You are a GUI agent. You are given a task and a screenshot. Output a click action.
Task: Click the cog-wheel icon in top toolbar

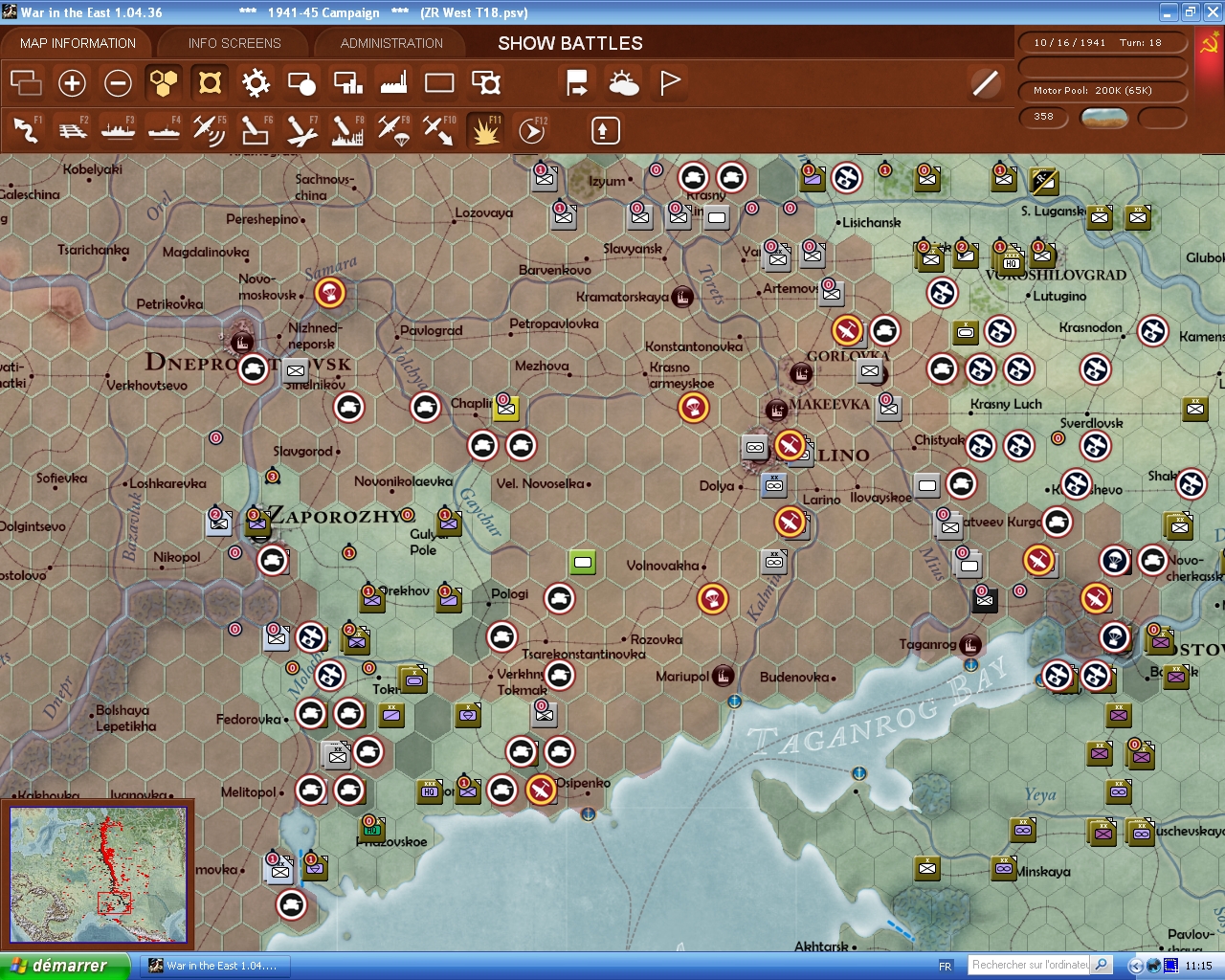click(256, 83)
